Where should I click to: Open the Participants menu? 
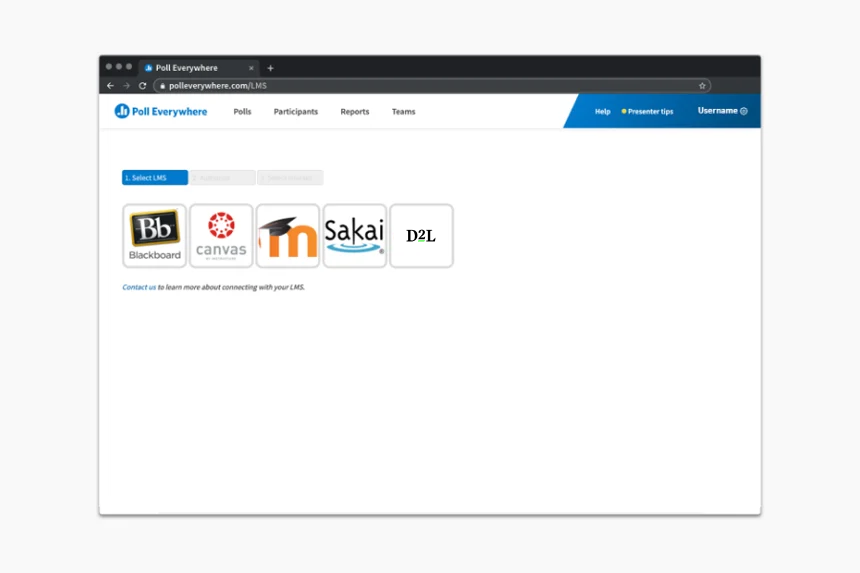[296, 111]
